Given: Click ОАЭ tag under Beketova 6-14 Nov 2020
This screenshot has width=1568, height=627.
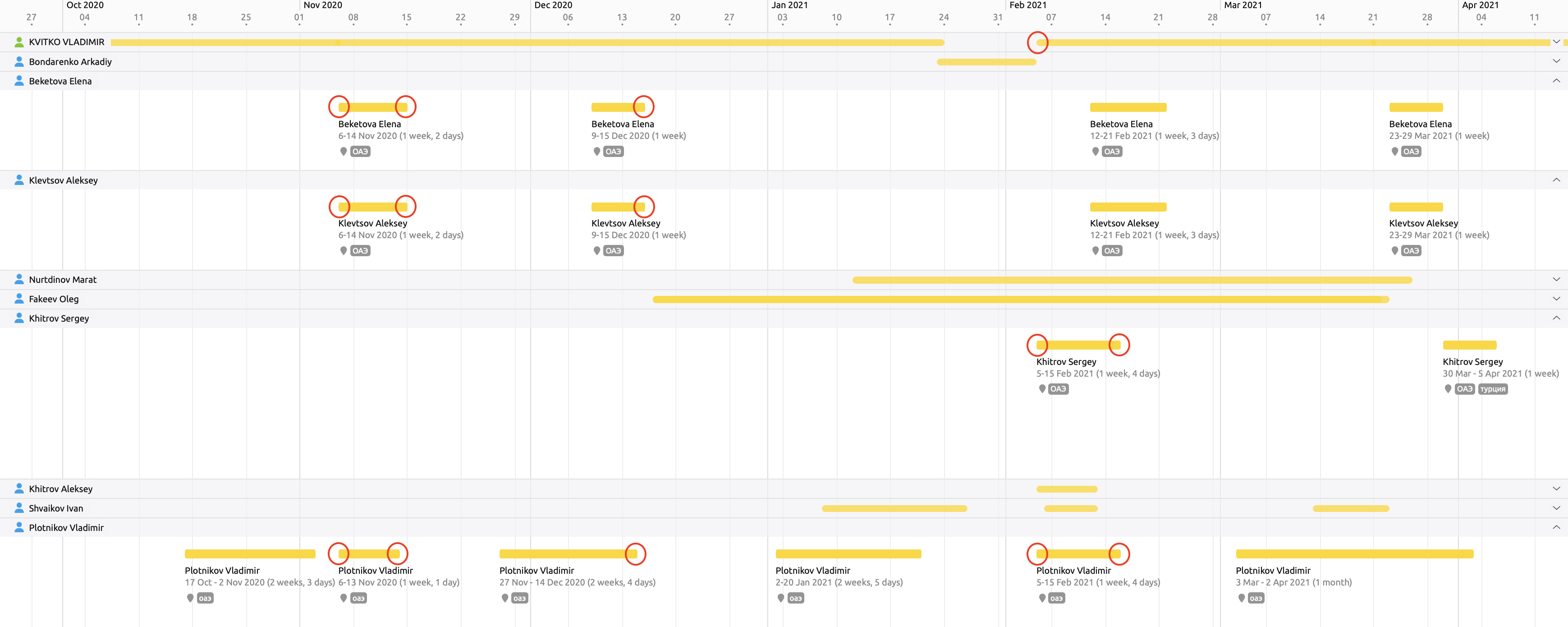Looking at the screenshot, I should coord(360,152).
